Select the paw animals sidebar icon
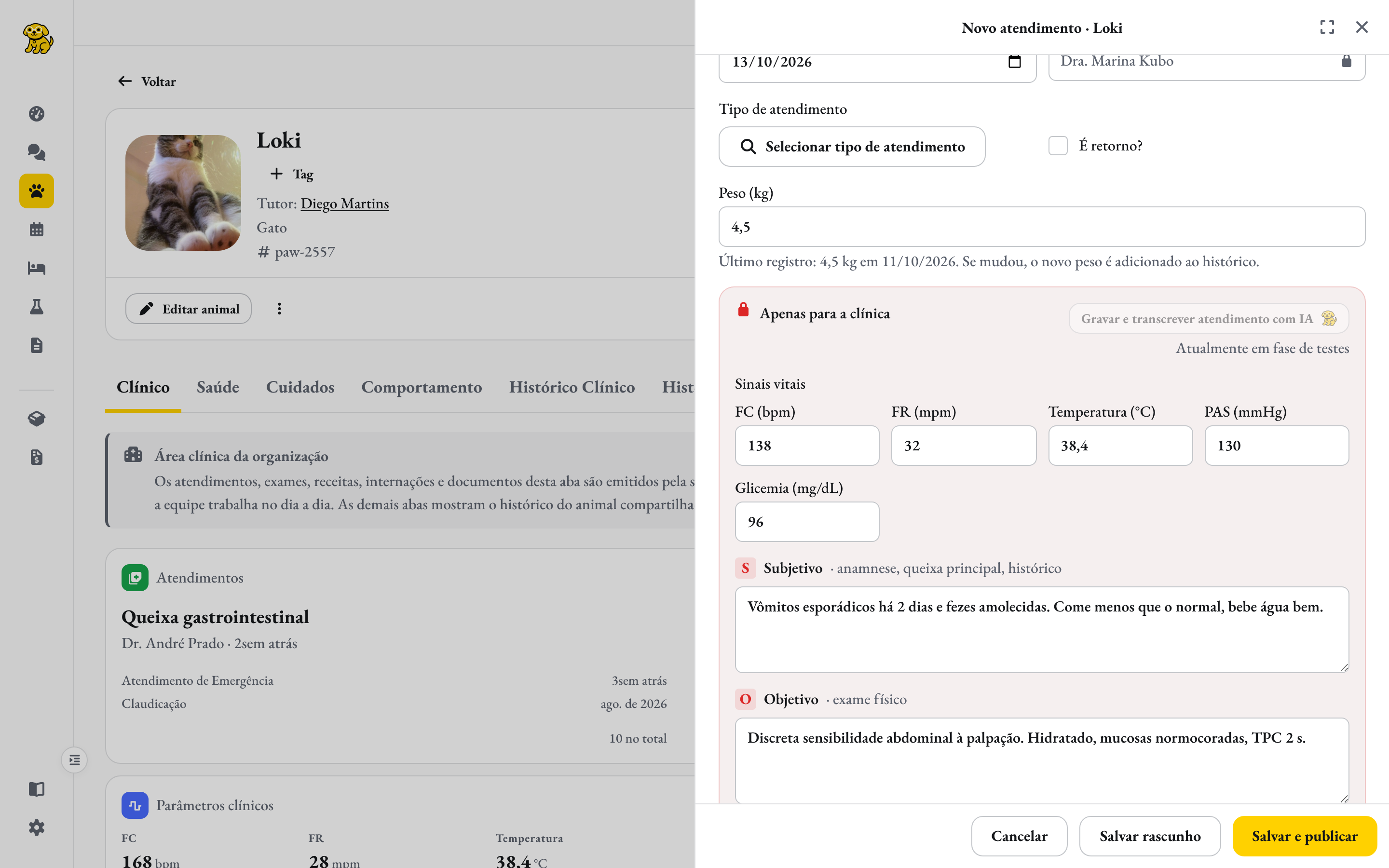The width and height of the screenshot is (1389, 868). (36, 190)
